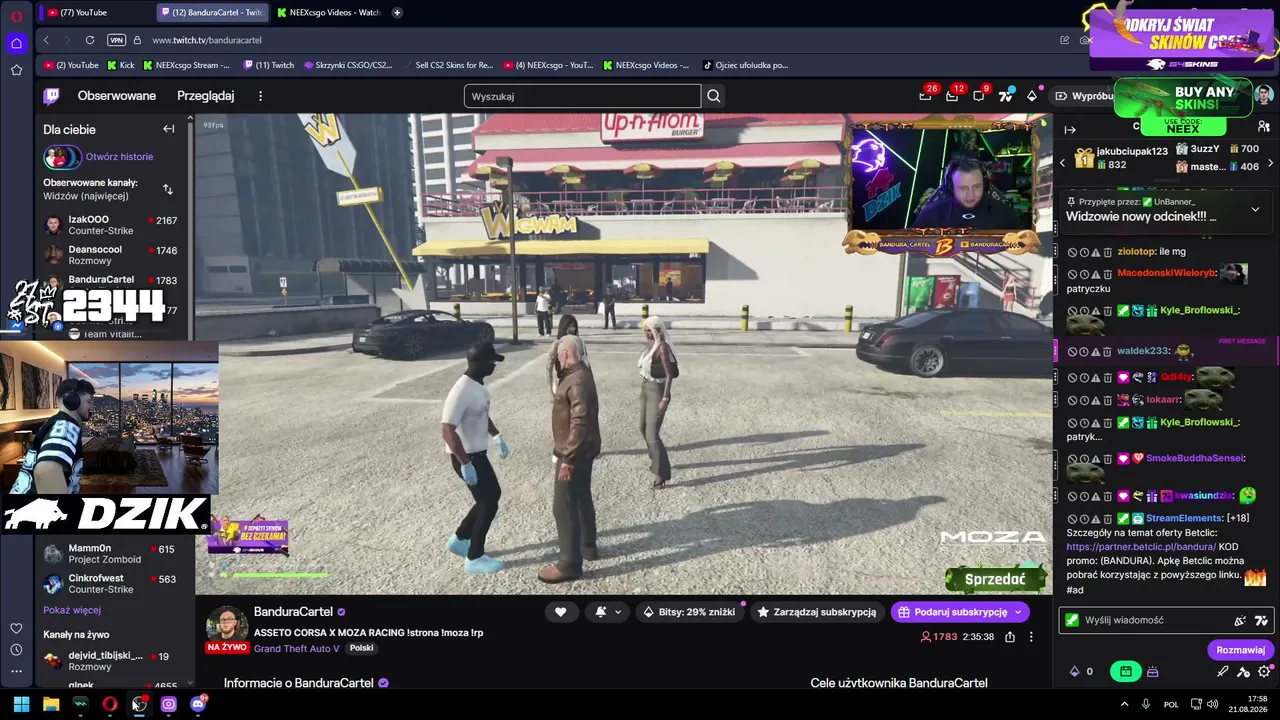
Task: Unfollow BanduraCartel with heart button
Action: [560, 612]
